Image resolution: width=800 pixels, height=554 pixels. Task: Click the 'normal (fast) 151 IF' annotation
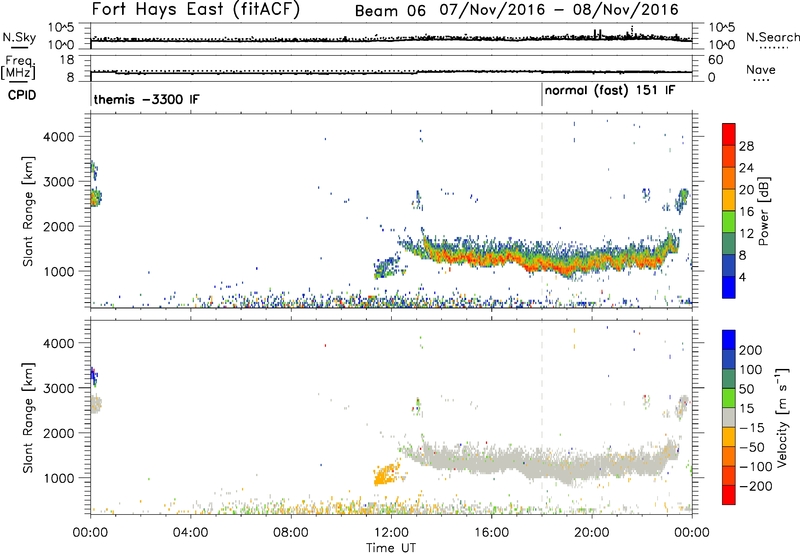pyautogui.click(x=610, y=91)
